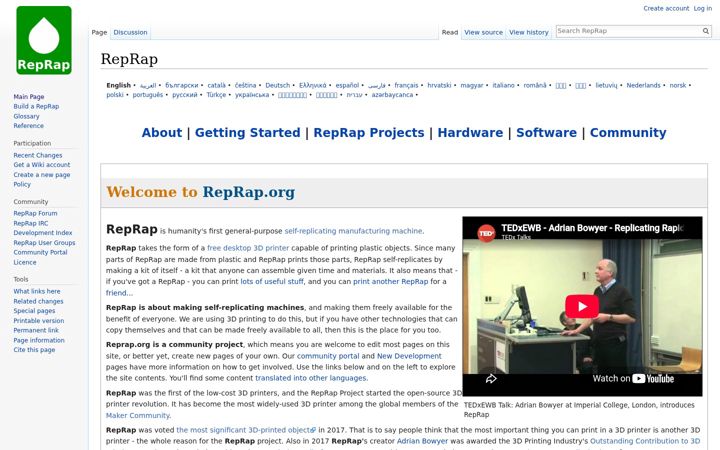Open the Policy sidebar link
Image resolution: width=720 pixels, height=450 pixels.
tap(22, 184)
